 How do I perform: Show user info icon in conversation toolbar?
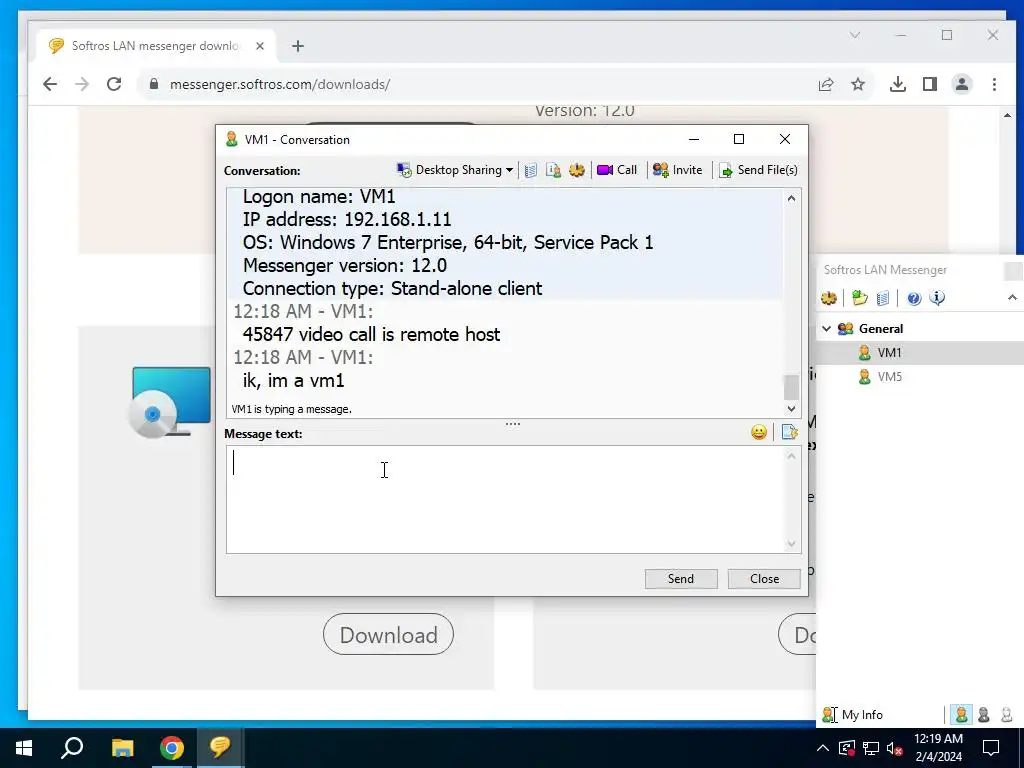pos(553,170)
